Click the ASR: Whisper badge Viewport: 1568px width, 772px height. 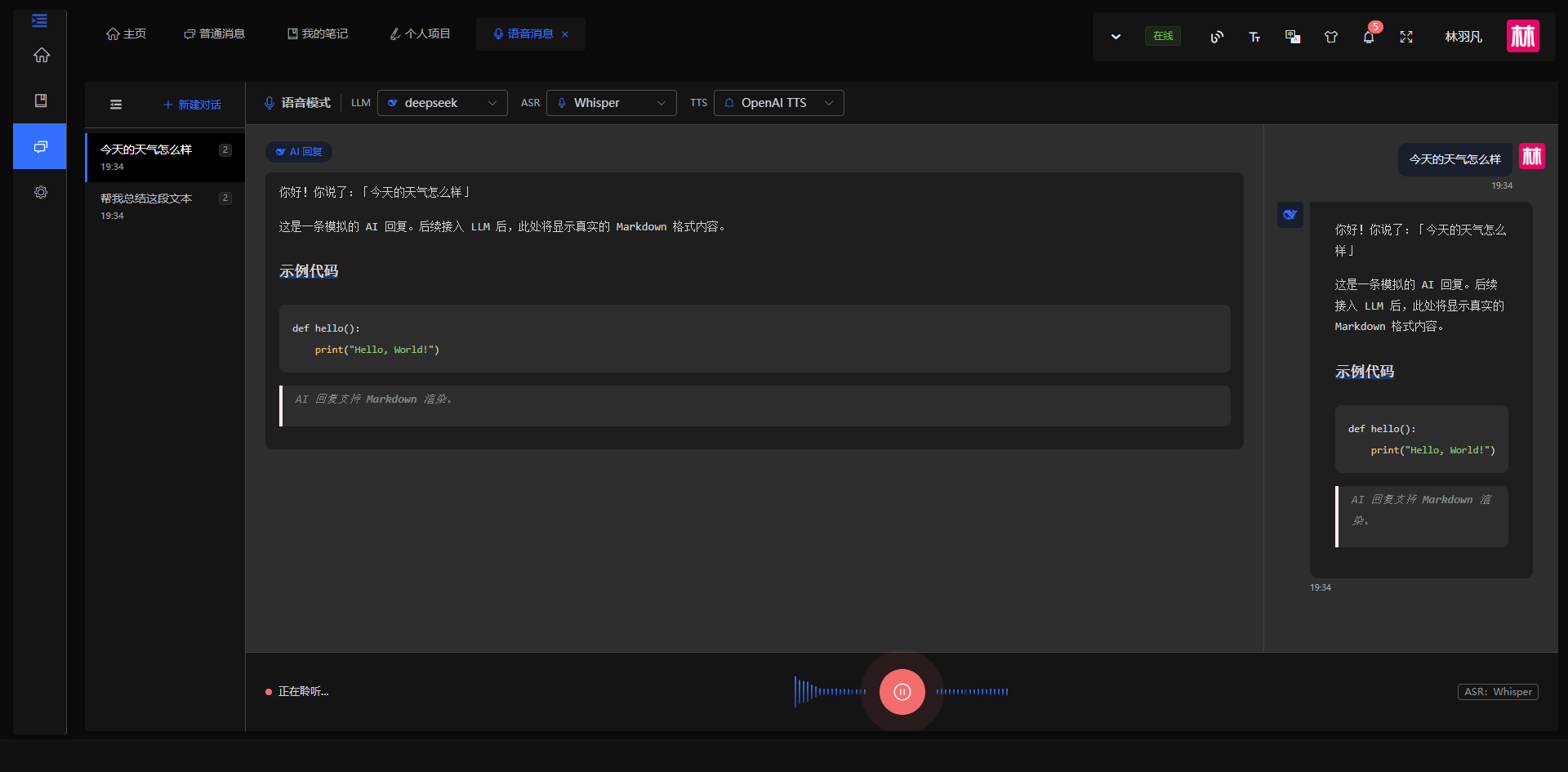(1498, 692)
